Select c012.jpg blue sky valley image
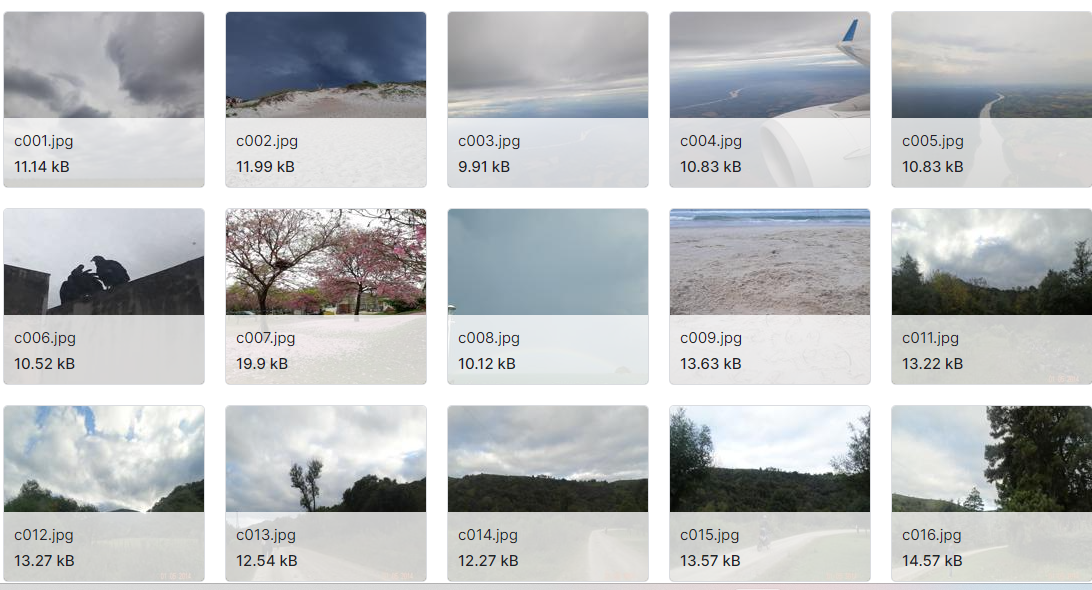This screenshot has width=1092, height=590. 104,459
